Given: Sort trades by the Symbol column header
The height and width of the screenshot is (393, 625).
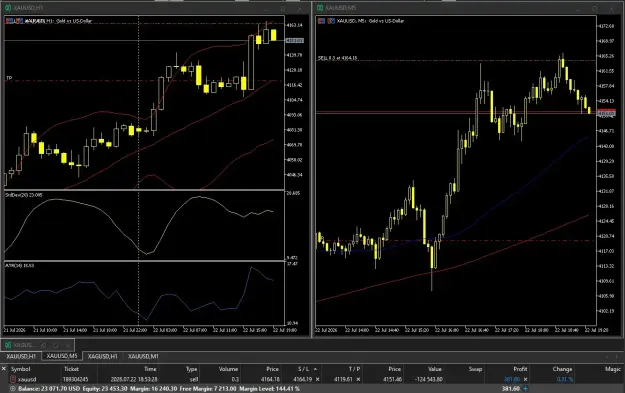Looking at the screenshot, I should (20, 369).
